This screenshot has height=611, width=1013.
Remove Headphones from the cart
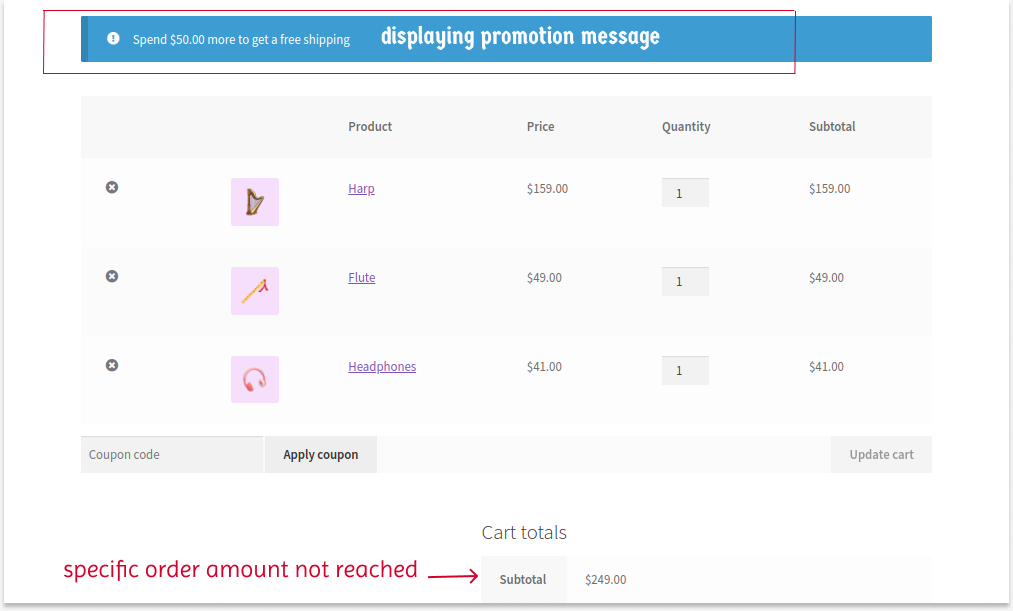112,366
